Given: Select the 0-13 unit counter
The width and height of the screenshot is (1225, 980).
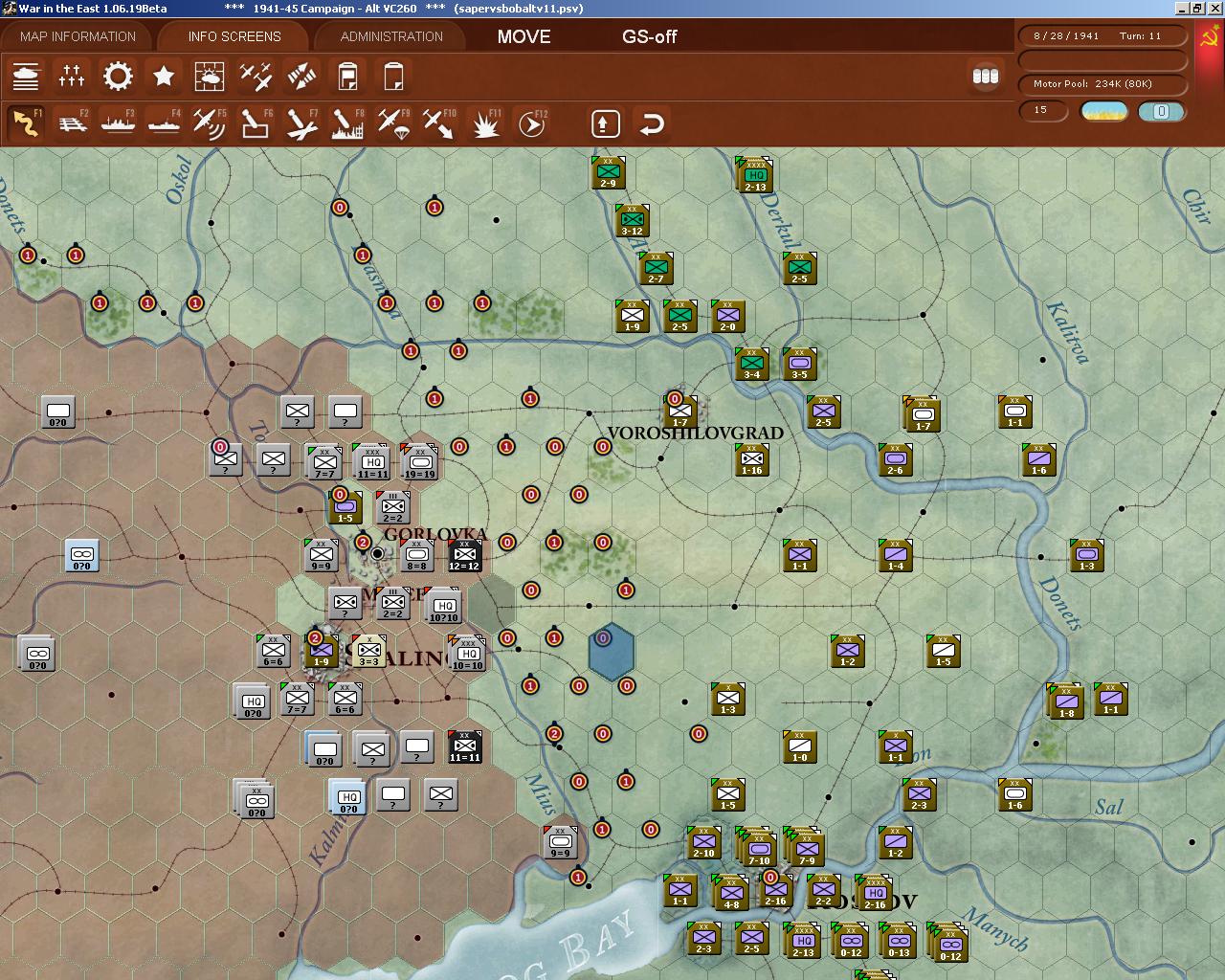Looking at the screenshot, I should (898, 941).
